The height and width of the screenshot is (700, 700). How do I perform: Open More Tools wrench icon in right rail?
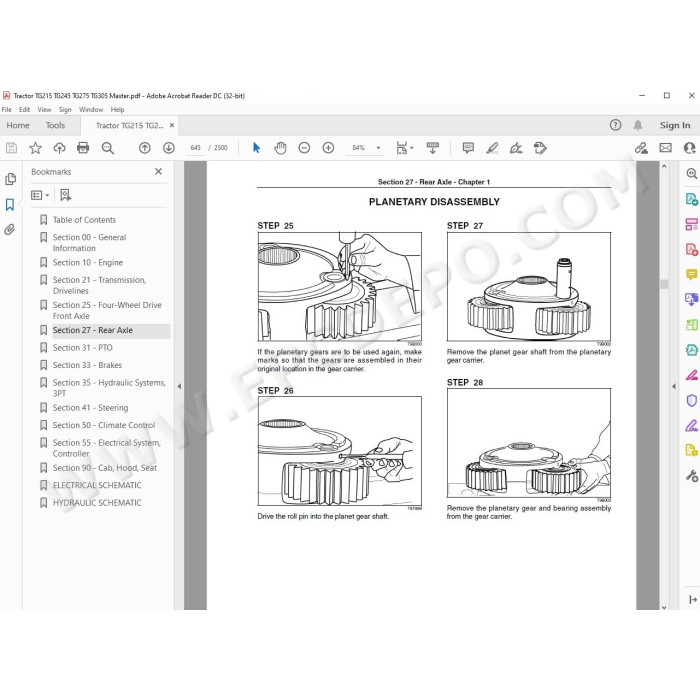coord(692,476)
